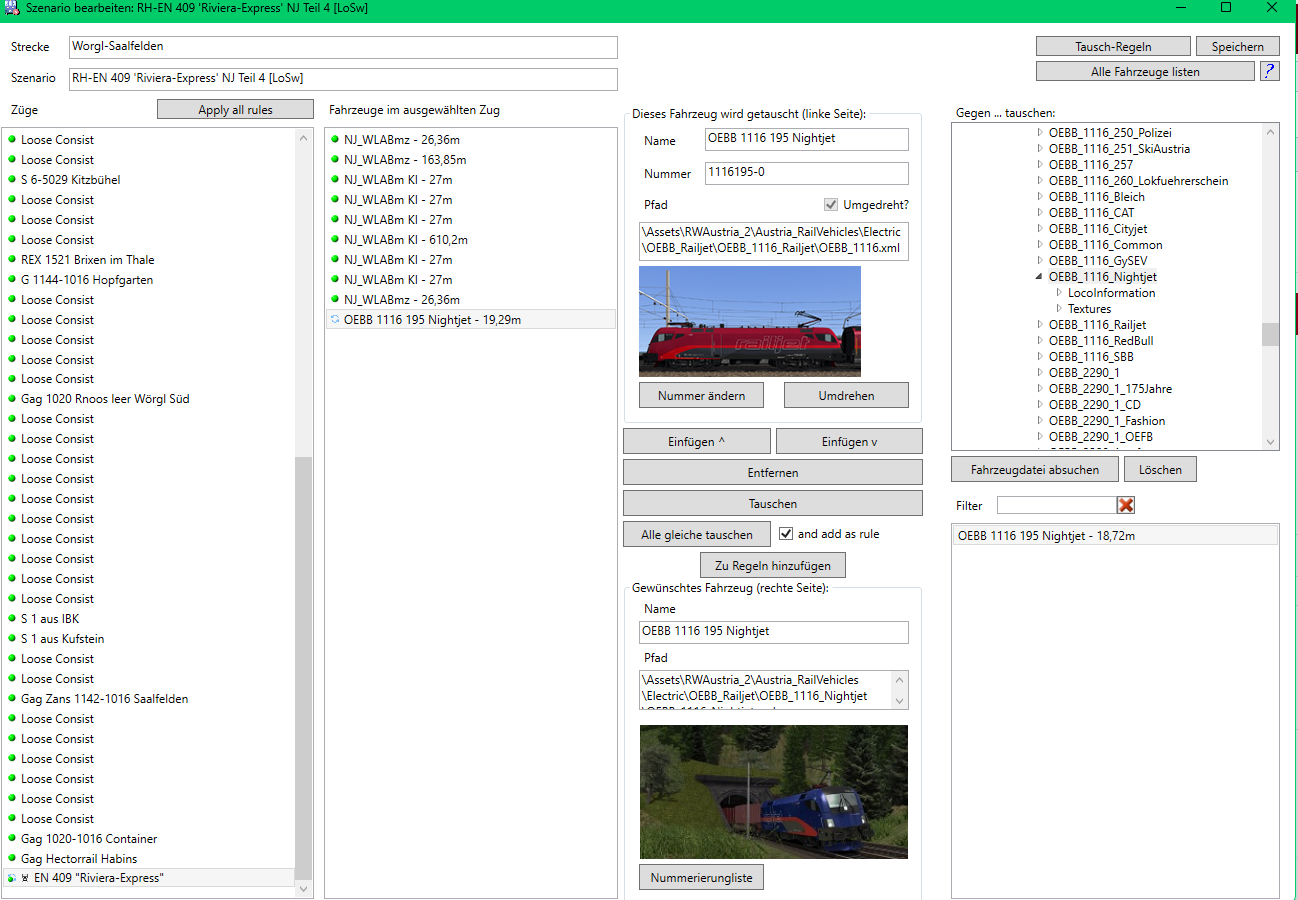Click the app icon in the title bar
The height and width of the screenshot is (900, 1298).
pos(9,8)
